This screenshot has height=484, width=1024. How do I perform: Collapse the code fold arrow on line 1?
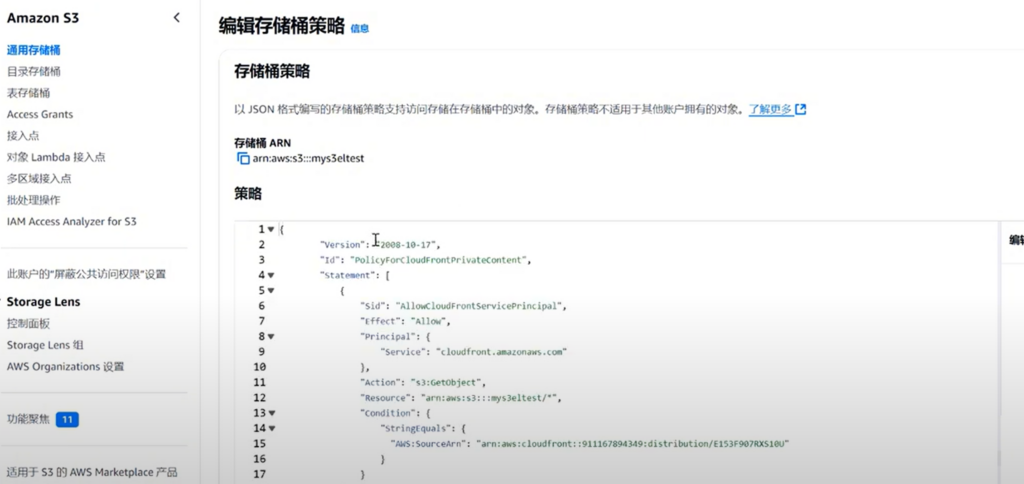[270, 229]
